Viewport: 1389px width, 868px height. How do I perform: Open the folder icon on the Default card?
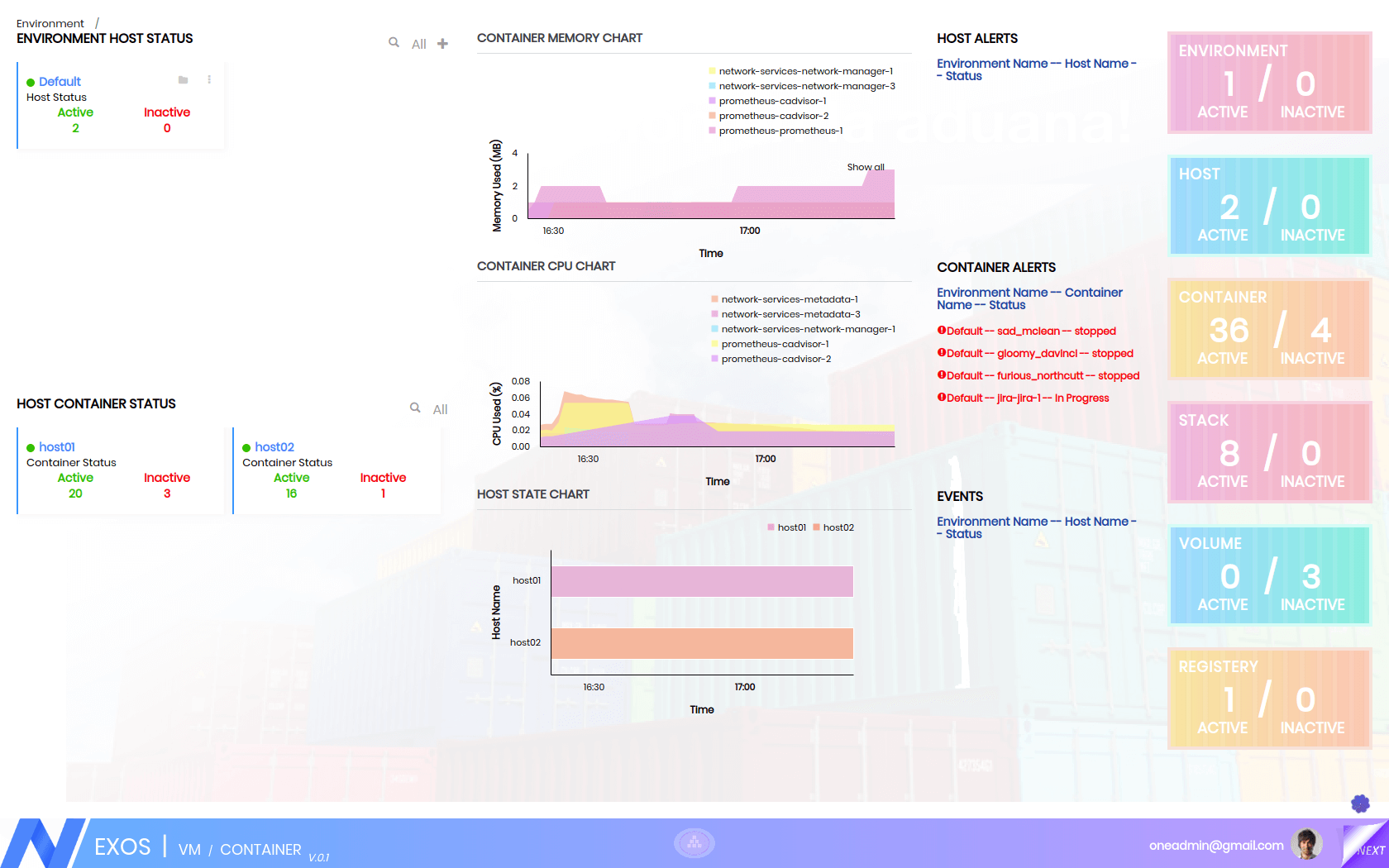coord(184,80)
